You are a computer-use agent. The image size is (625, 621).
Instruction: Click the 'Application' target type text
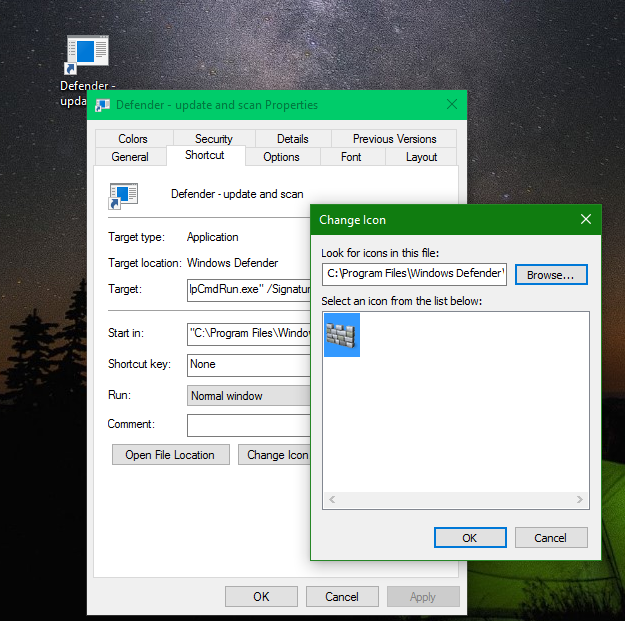[x=212, y=237]
